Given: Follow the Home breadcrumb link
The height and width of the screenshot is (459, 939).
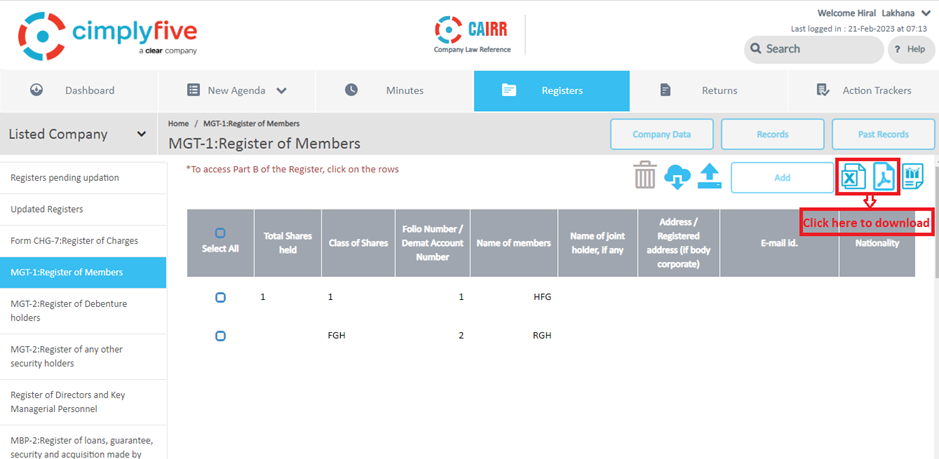Looking at the screenshot, I should pyautogui.click(x=178, y=123).
